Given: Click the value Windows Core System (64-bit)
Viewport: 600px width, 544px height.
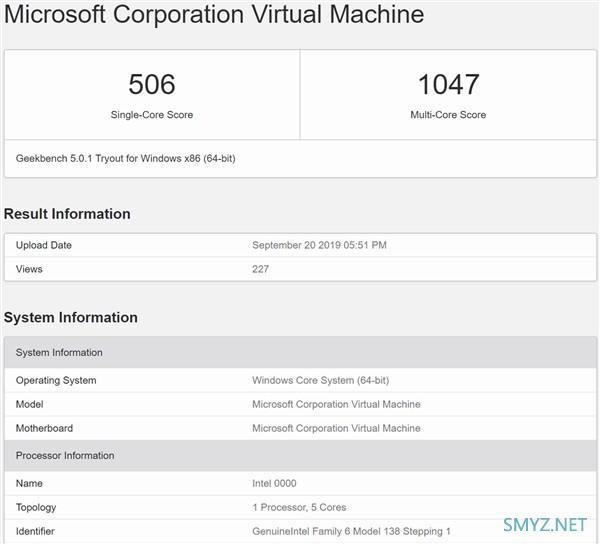Looking at the screenshot, I should 321,380.
